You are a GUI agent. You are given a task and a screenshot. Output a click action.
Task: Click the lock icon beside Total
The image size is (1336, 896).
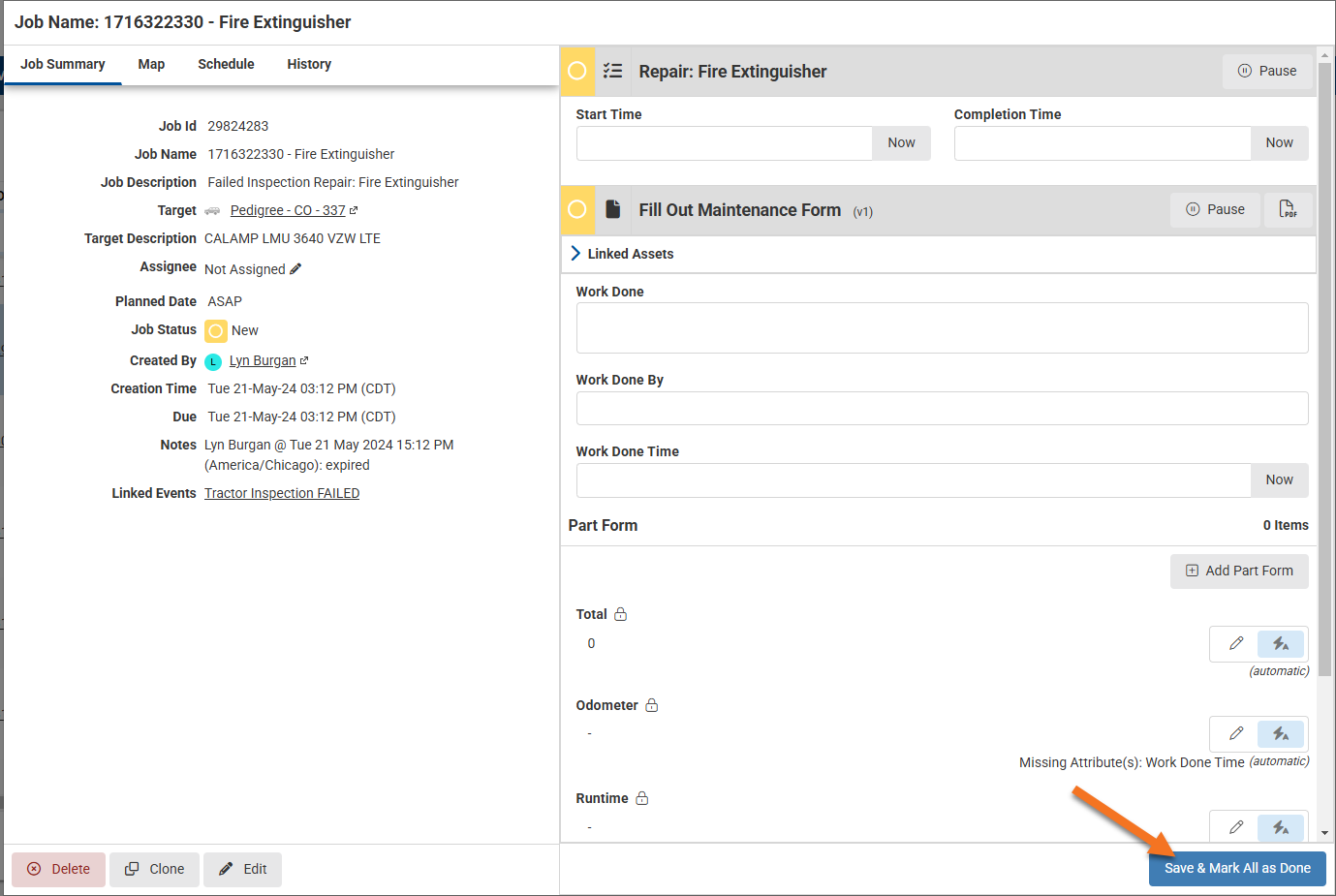[x=621, y=614]
